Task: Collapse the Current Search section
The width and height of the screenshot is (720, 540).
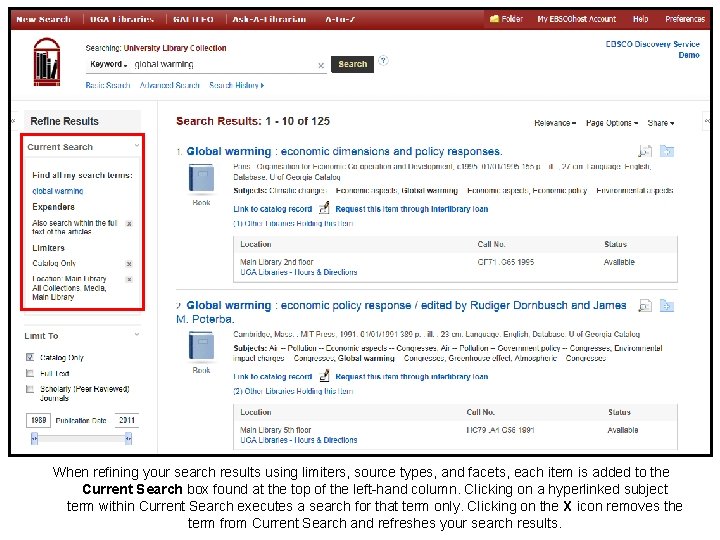Action: point(136,146)
